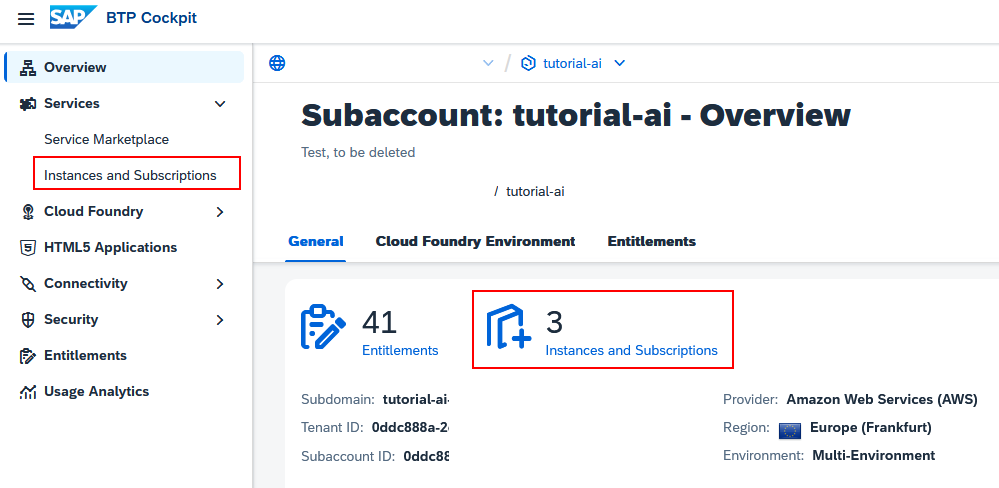Click the Connectivity plug icon
This screenshot has width=999, height=488.
(x=28, y=283)
